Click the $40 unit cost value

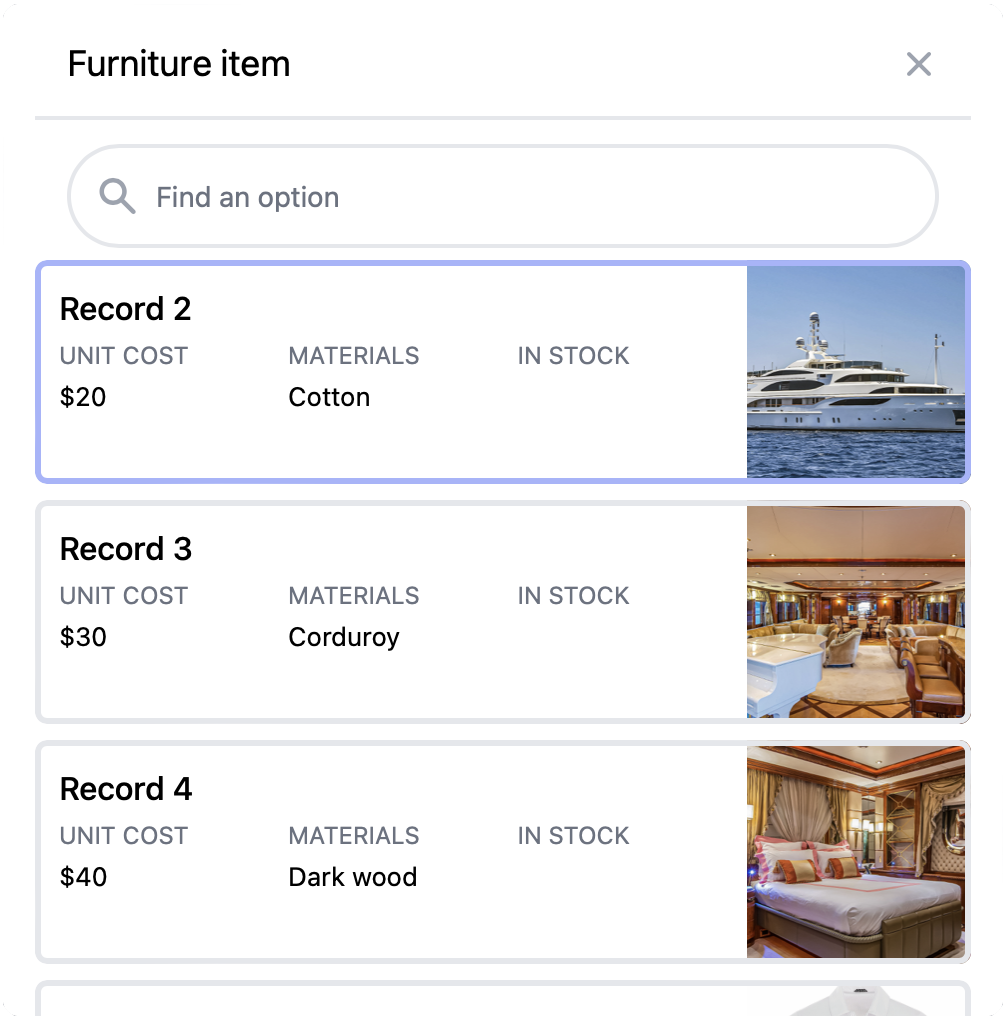(x=83, y=877)
